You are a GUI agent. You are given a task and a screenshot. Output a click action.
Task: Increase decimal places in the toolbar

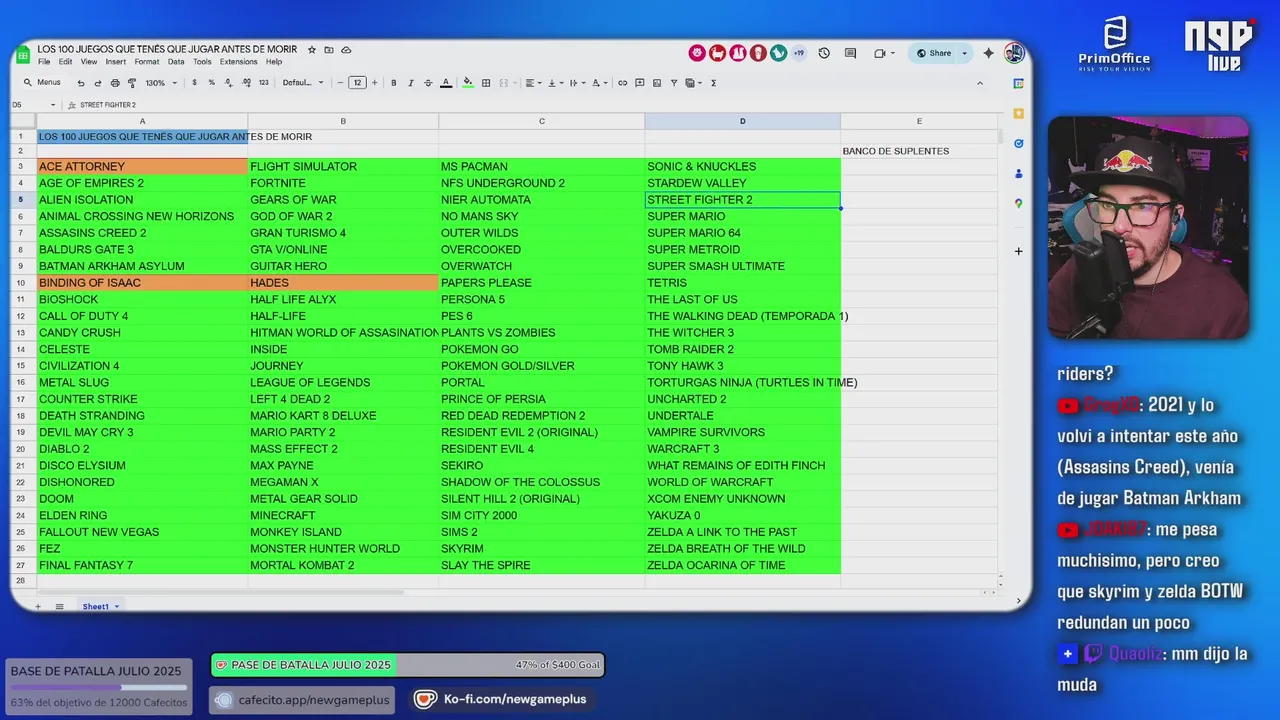coord(245,83)
